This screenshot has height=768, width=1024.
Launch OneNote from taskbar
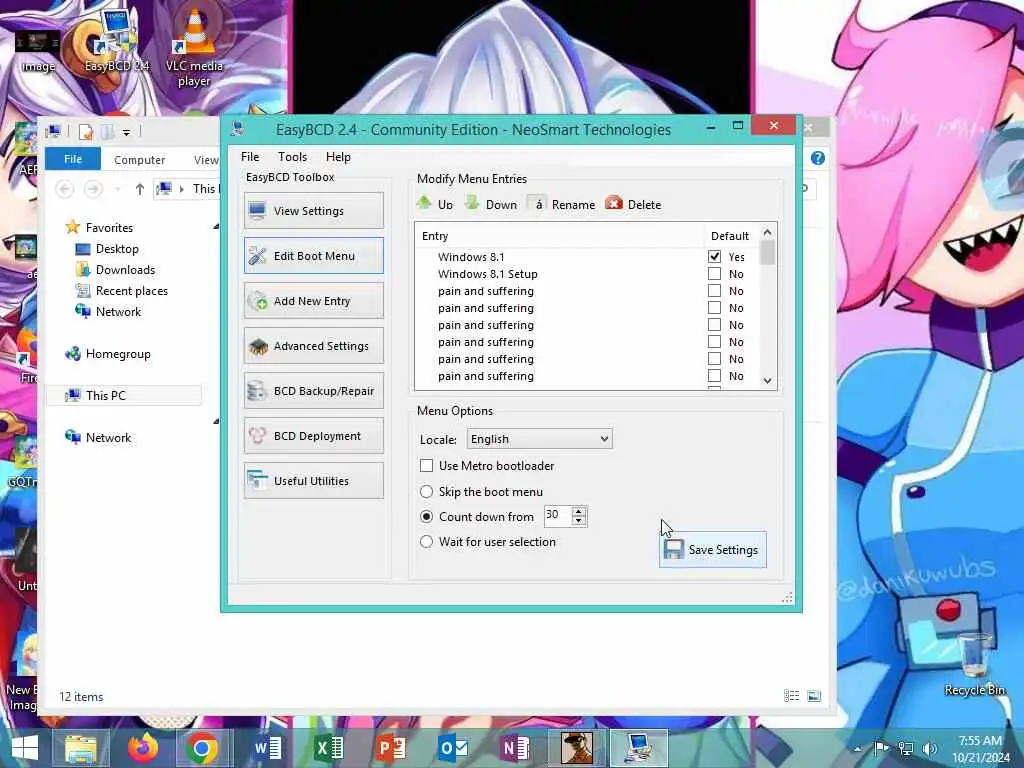[x=515, y=748]
